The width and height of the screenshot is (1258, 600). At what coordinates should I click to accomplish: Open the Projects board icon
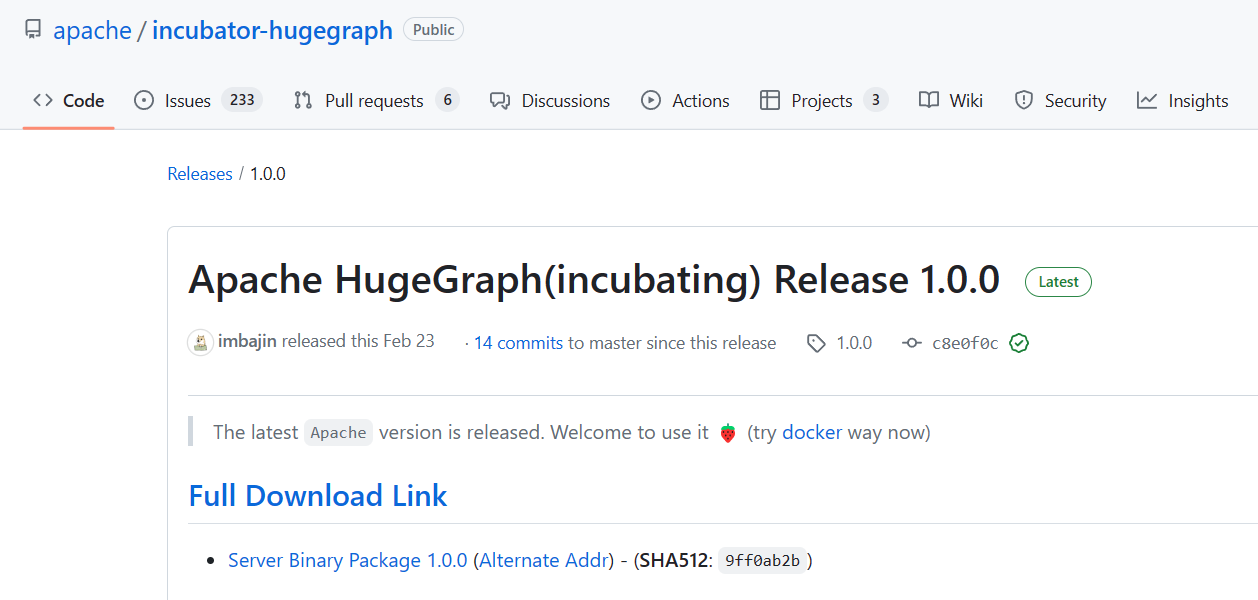[770, 100]
